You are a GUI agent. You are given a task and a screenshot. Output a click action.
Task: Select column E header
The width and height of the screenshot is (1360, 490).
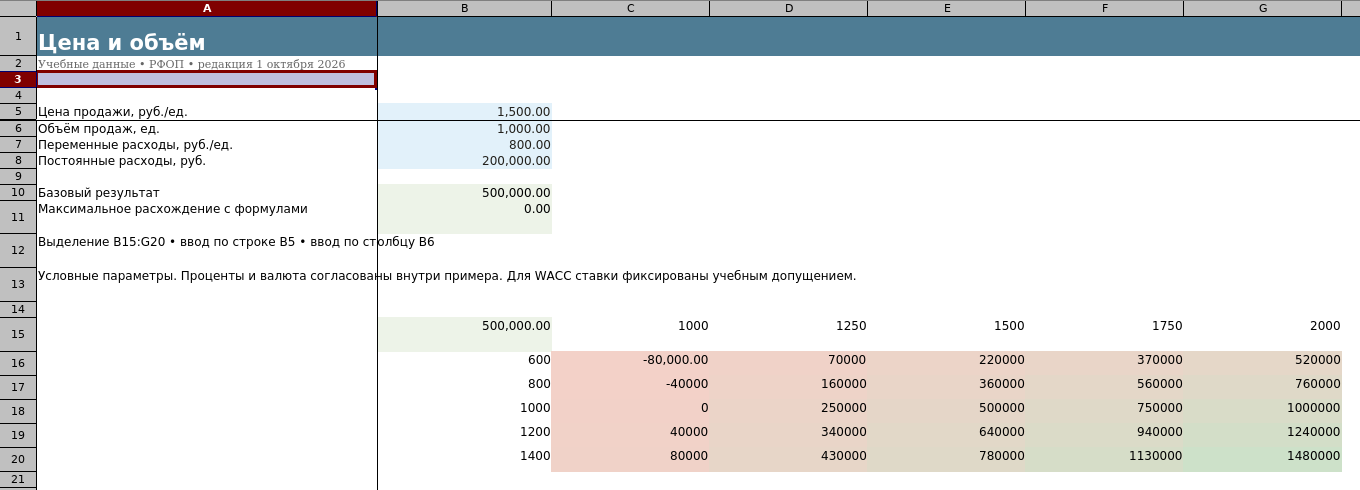(x=946, y=8)
